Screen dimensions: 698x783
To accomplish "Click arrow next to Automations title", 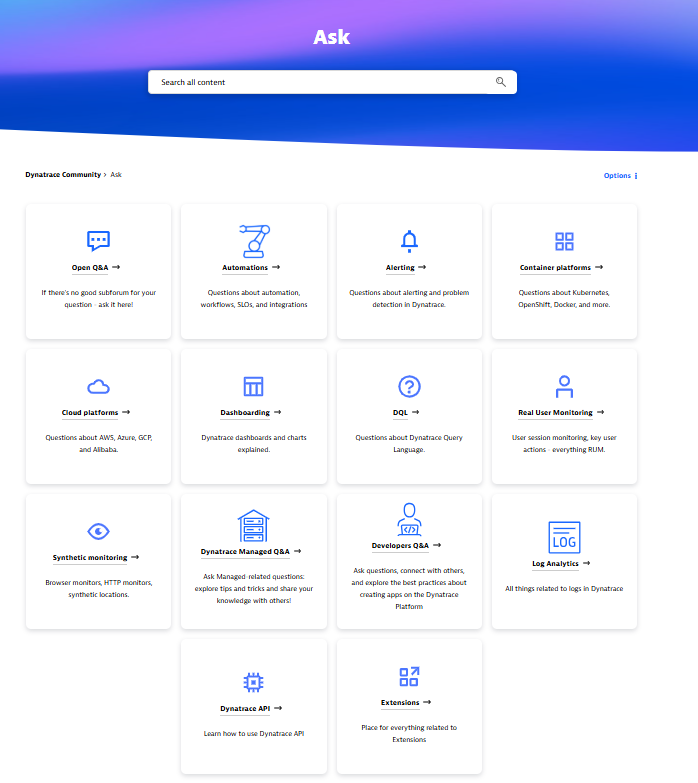I will click(276, 267).
